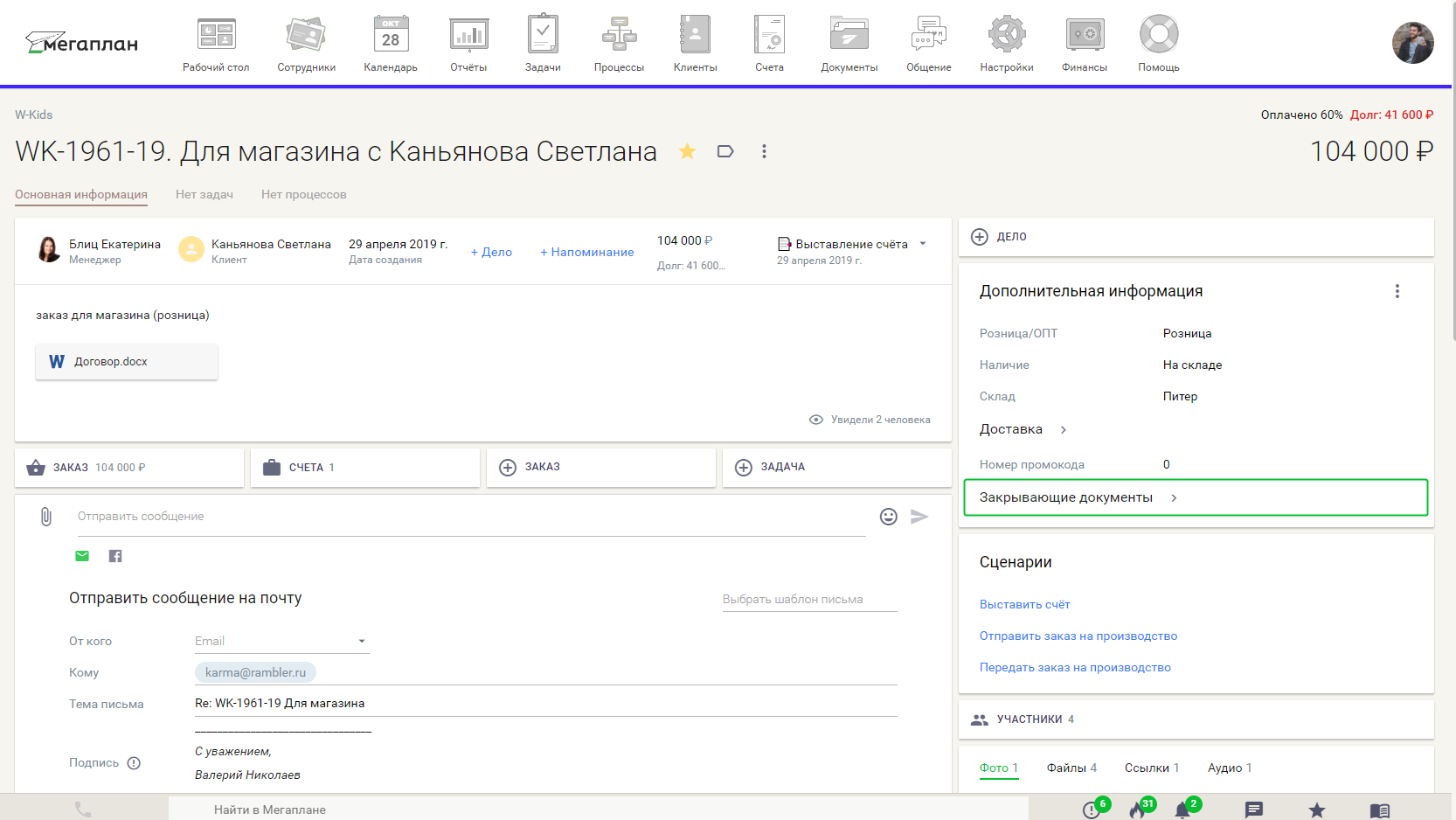This screenshot has height=820, width=1456.
Task: Open the W-Kids breadcrumb link
Action: (x=34, y=115)
